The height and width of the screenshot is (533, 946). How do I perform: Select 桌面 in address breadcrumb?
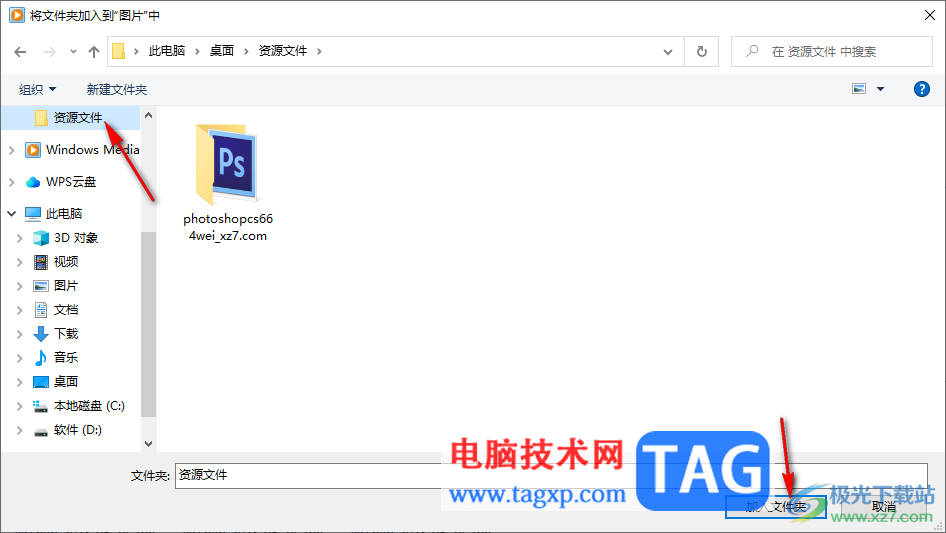click(221, 51)
